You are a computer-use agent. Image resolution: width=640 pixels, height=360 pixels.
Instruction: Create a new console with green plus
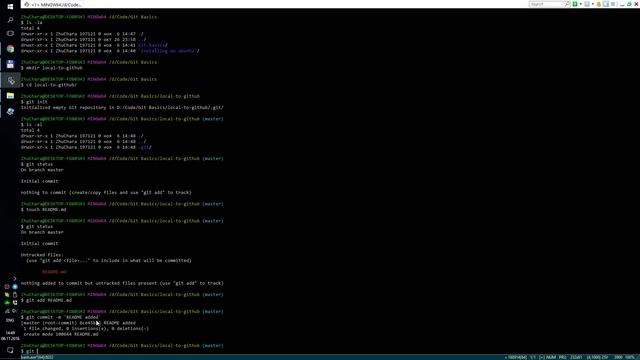click(575, 4)
